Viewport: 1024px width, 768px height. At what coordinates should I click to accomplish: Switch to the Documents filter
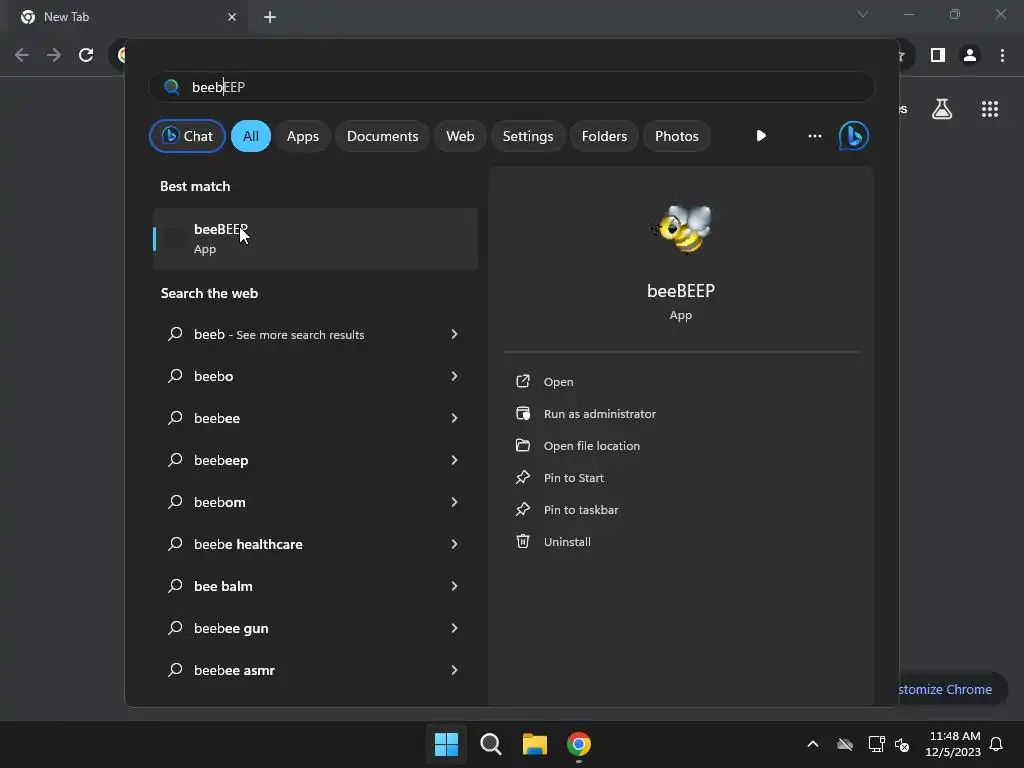382,136
